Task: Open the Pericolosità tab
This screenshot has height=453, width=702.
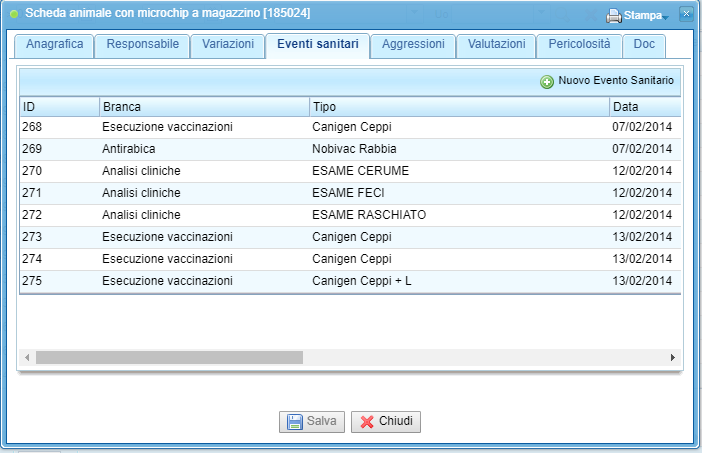Action: (x=579, y=45)
